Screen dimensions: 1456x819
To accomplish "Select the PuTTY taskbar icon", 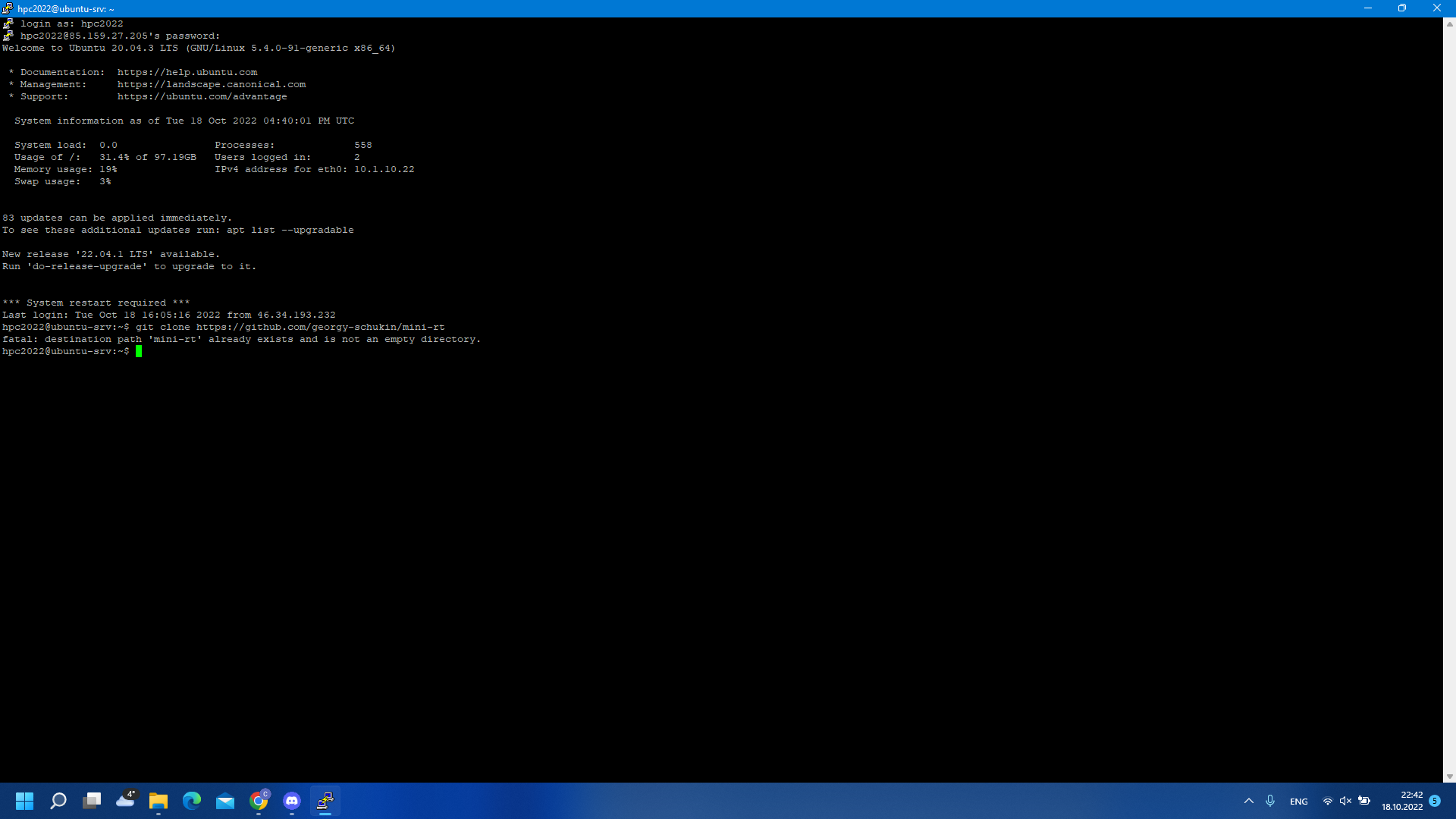I will click(325, 801).
